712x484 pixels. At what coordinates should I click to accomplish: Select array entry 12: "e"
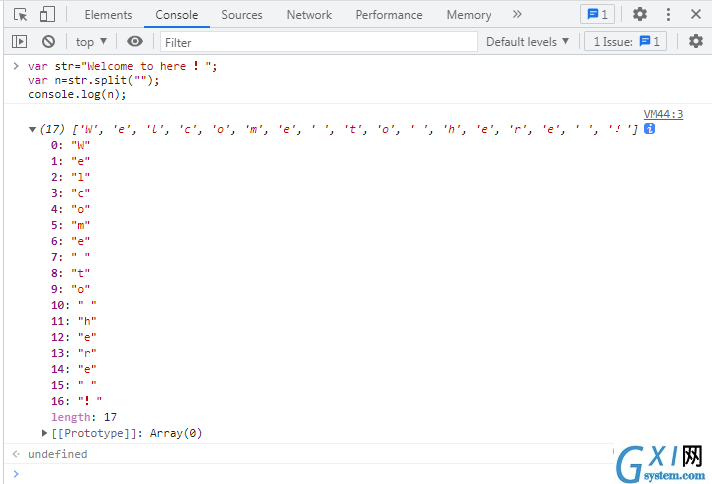74,337
